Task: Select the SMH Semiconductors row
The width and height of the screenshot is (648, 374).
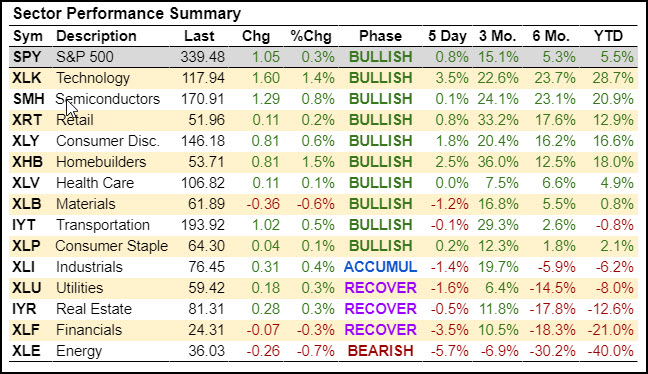Action: coord(324,99)
